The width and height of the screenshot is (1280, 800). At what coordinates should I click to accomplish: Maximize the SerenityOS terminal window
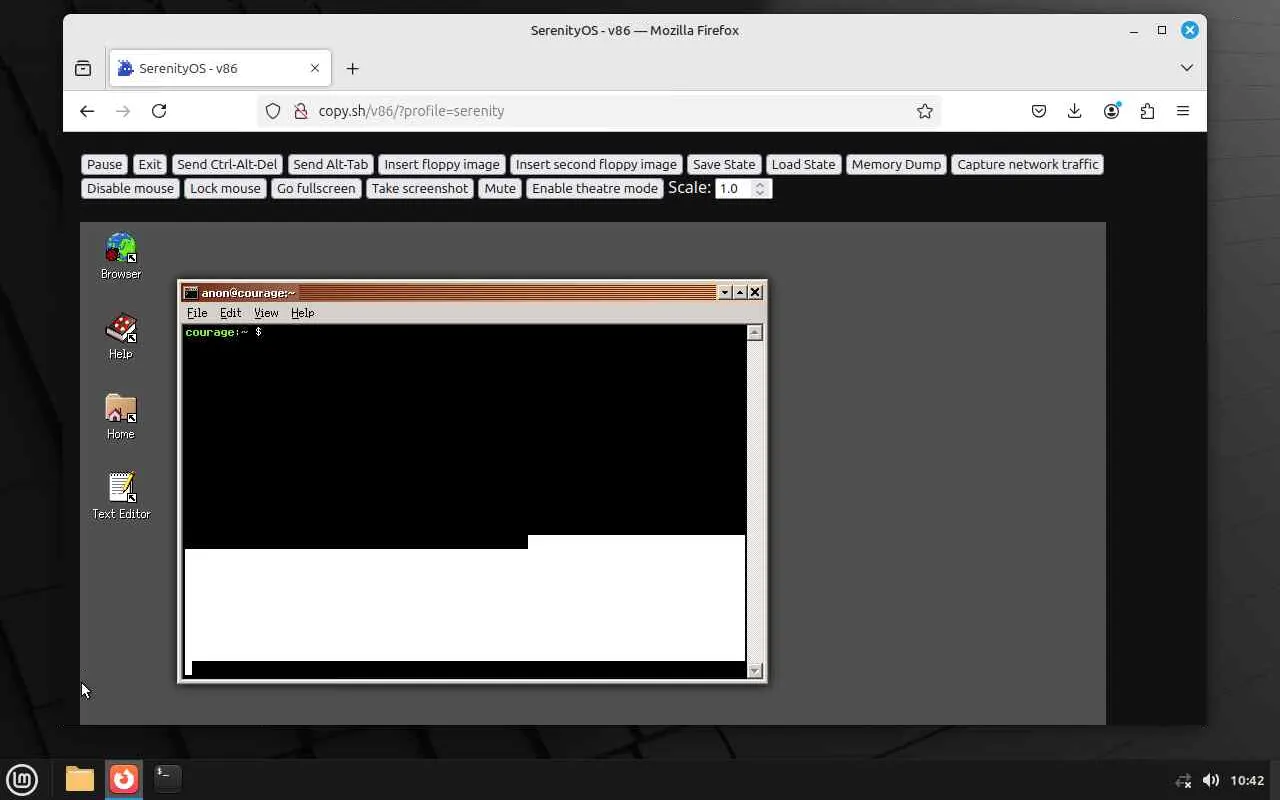point(740,292)
